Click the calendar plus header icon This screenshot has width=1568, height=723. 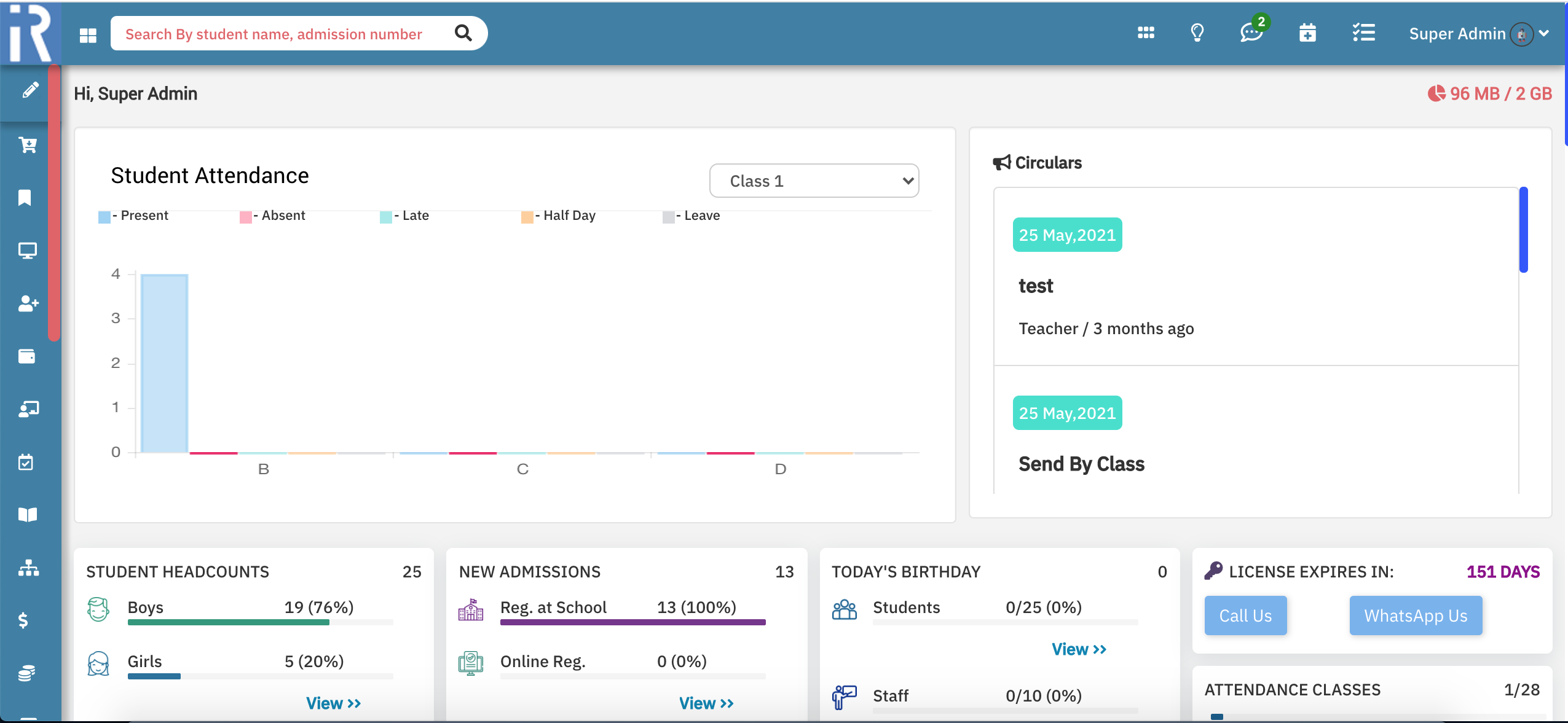(x=1307, y=33)
